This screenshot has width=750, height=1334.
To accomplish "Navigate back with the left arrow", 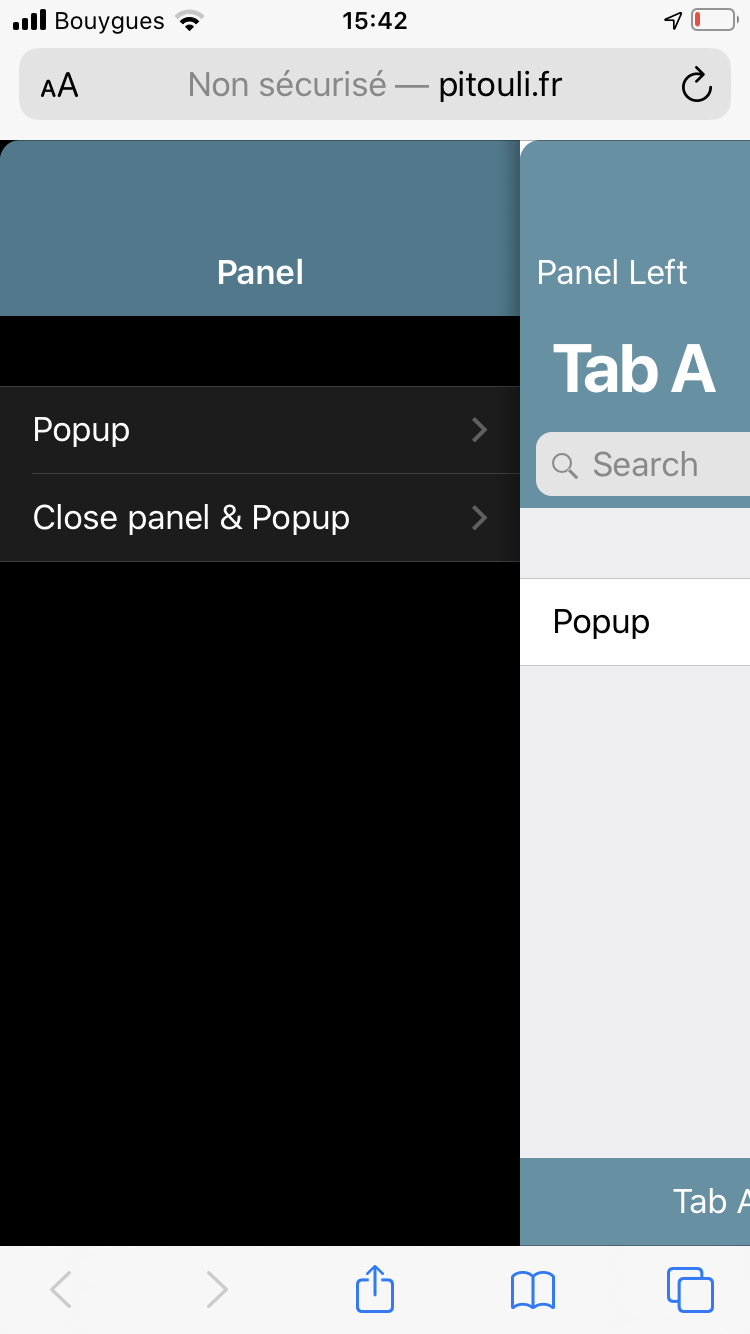I will point(60,1289).
